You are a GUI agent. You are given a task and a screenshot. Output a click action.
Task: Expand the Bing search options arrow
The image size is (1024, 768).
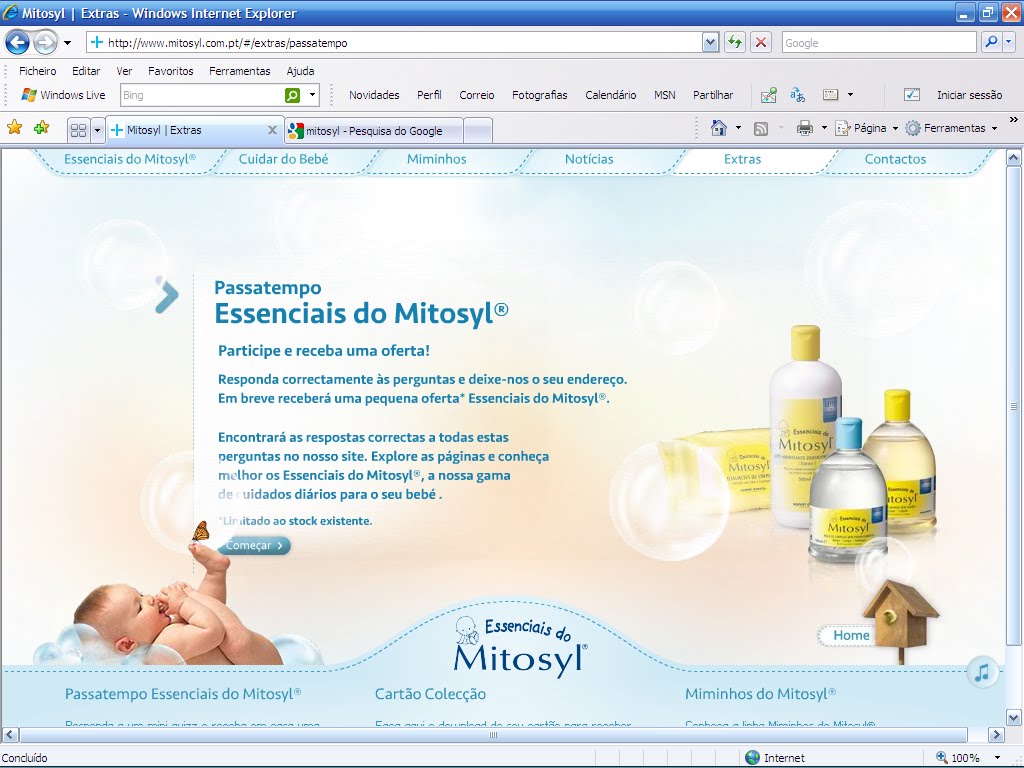pos(313,95)
